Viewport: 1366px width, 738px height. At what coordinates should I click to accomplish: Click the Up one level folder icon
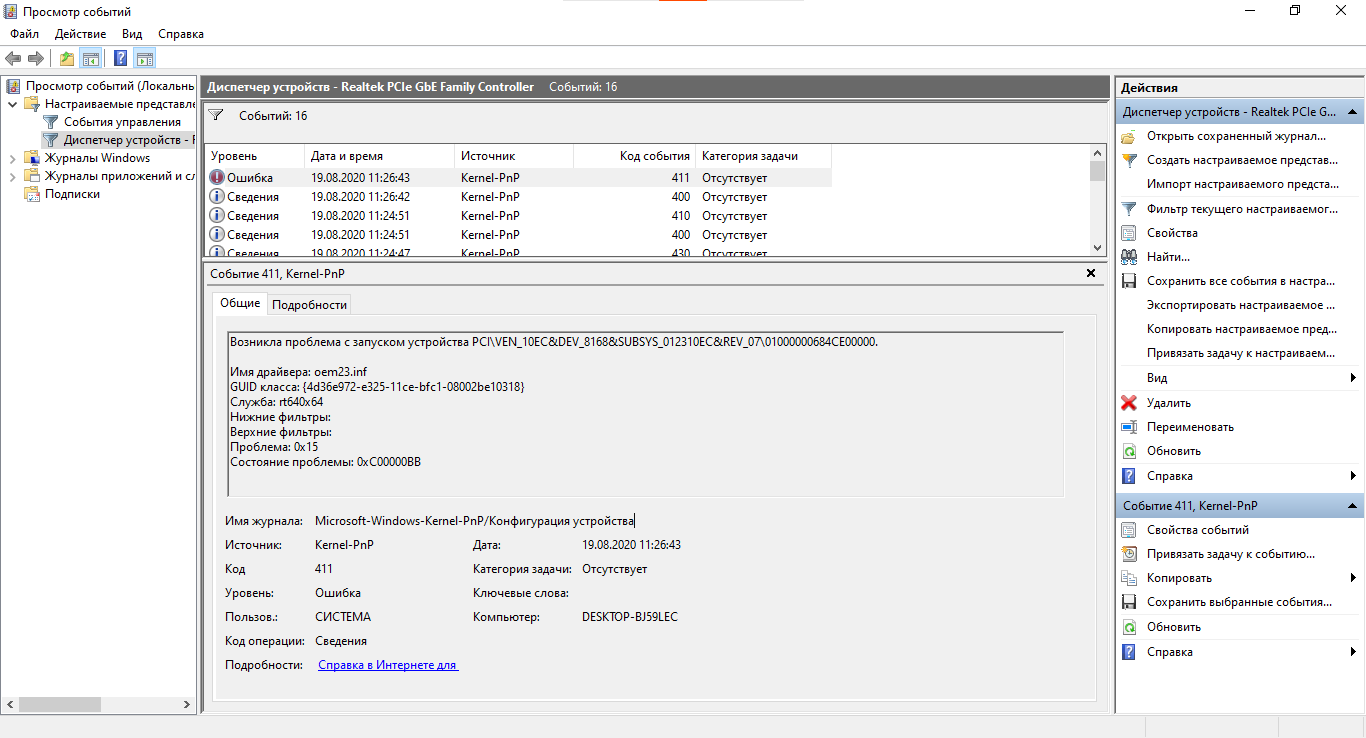(67, 59)
